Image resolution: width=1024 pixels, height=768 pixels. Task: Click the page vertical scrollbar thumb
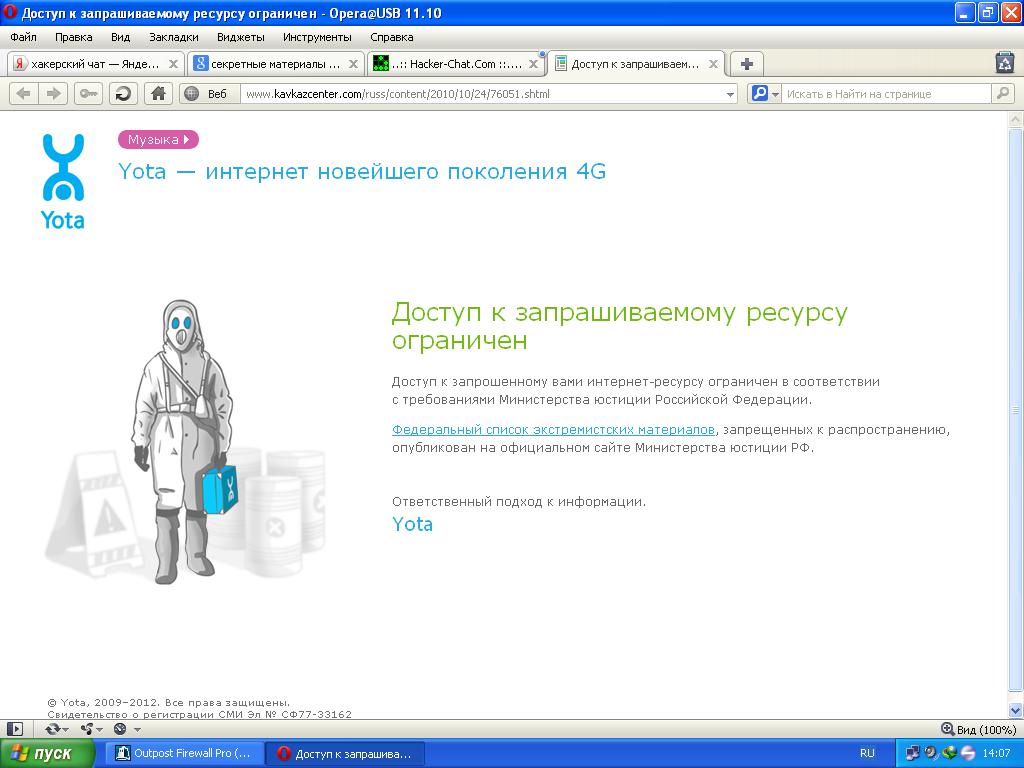pyautogui.click(x=1015, y=410)
